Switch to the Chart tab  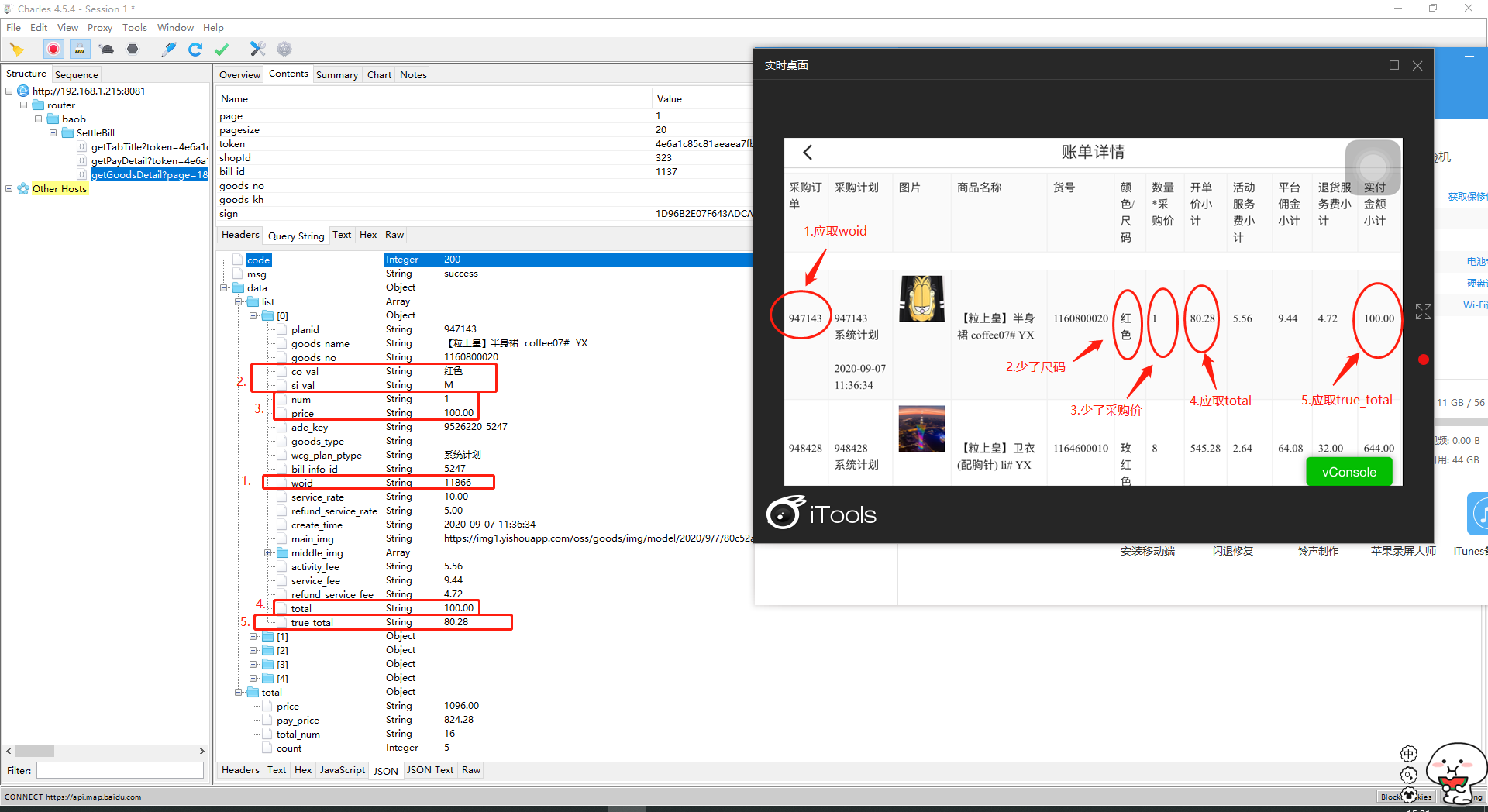[x=379, y=74]
